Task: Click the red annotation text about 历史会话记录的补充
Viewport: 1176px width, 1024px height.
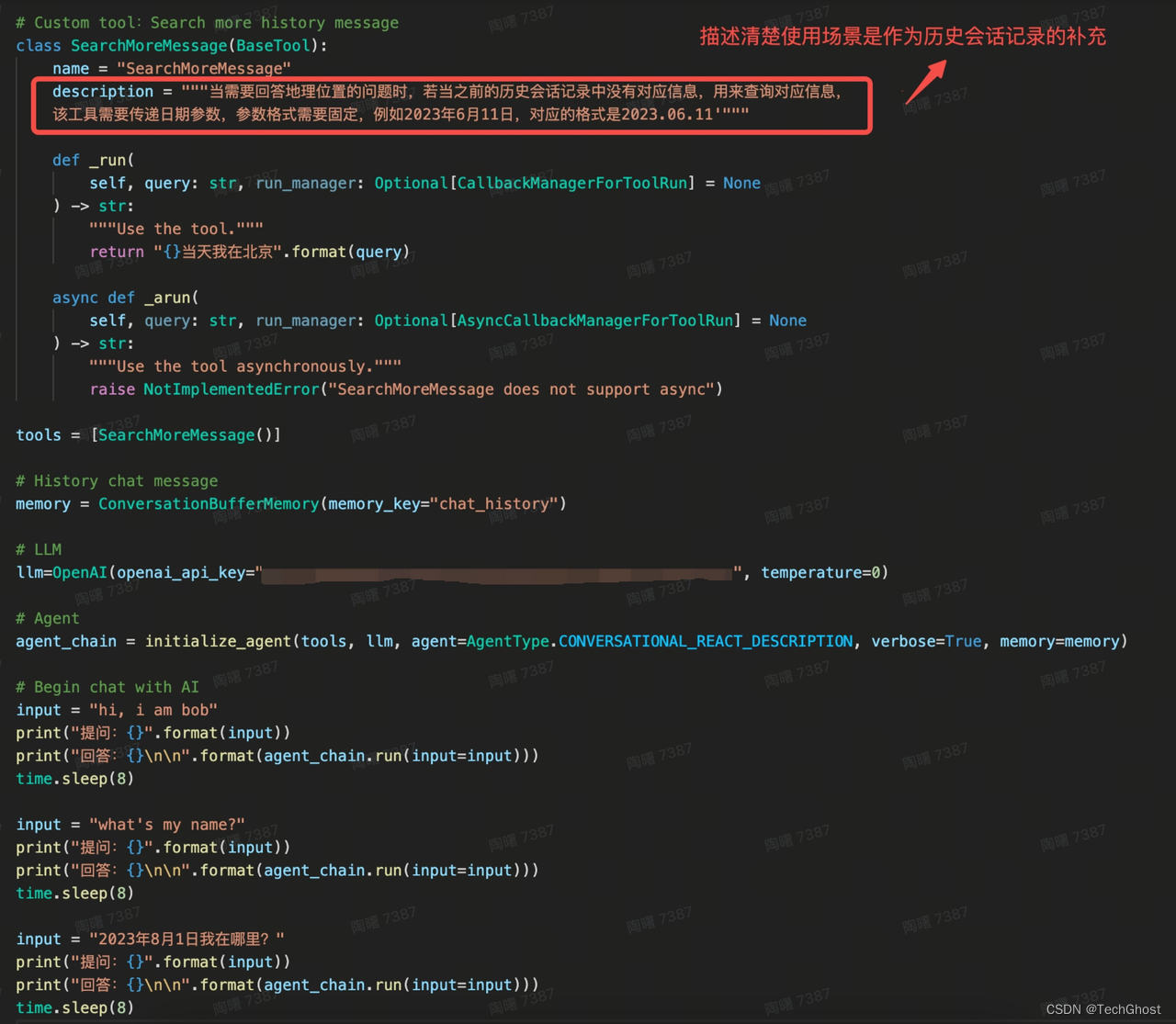Action: tap(902, 37)
